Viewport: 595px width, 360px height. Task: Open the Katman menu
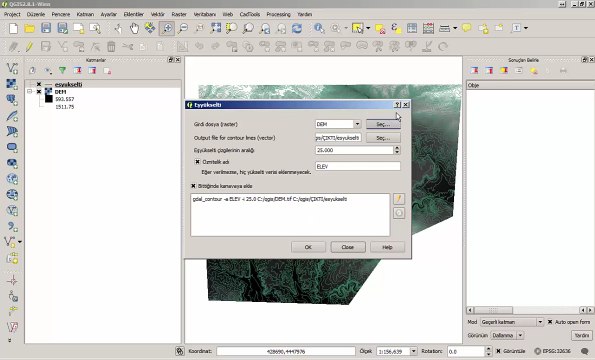[x=85, y=14]
